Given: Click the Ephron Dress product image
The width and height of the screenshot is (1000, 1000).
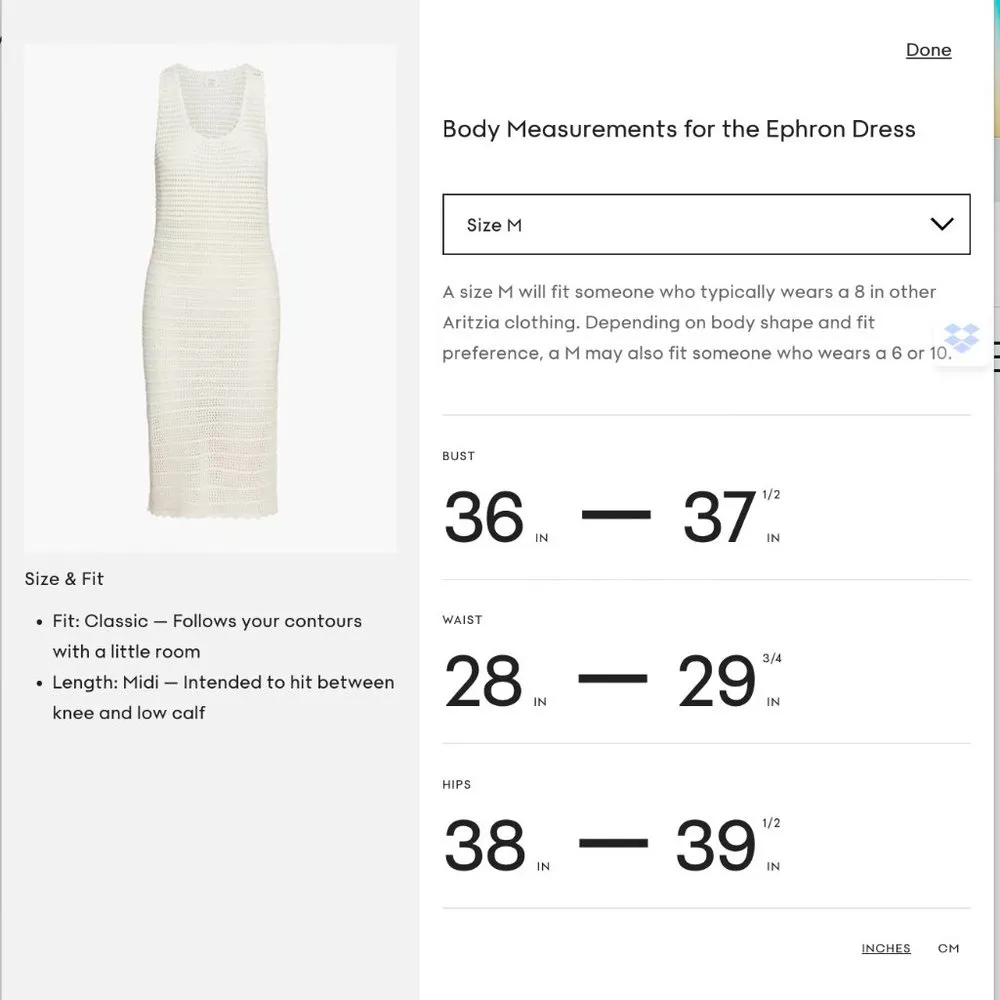Looking at the screenshot, I should click(x=211, y=300).
